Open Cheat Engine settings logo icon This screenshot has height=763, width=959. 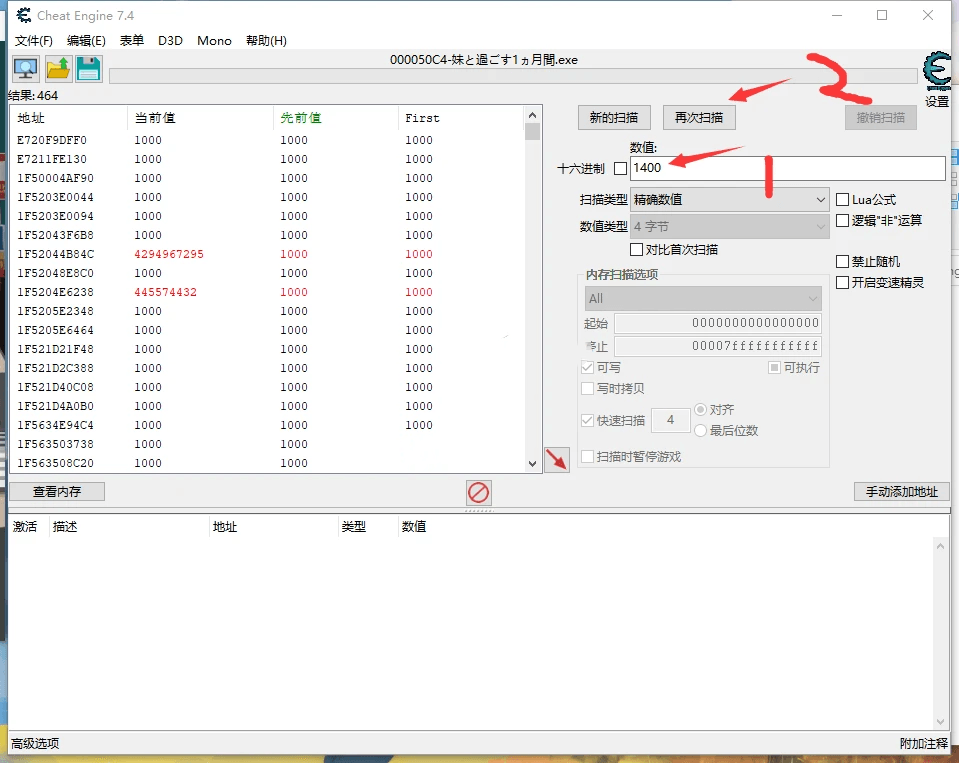click(936, 72)
